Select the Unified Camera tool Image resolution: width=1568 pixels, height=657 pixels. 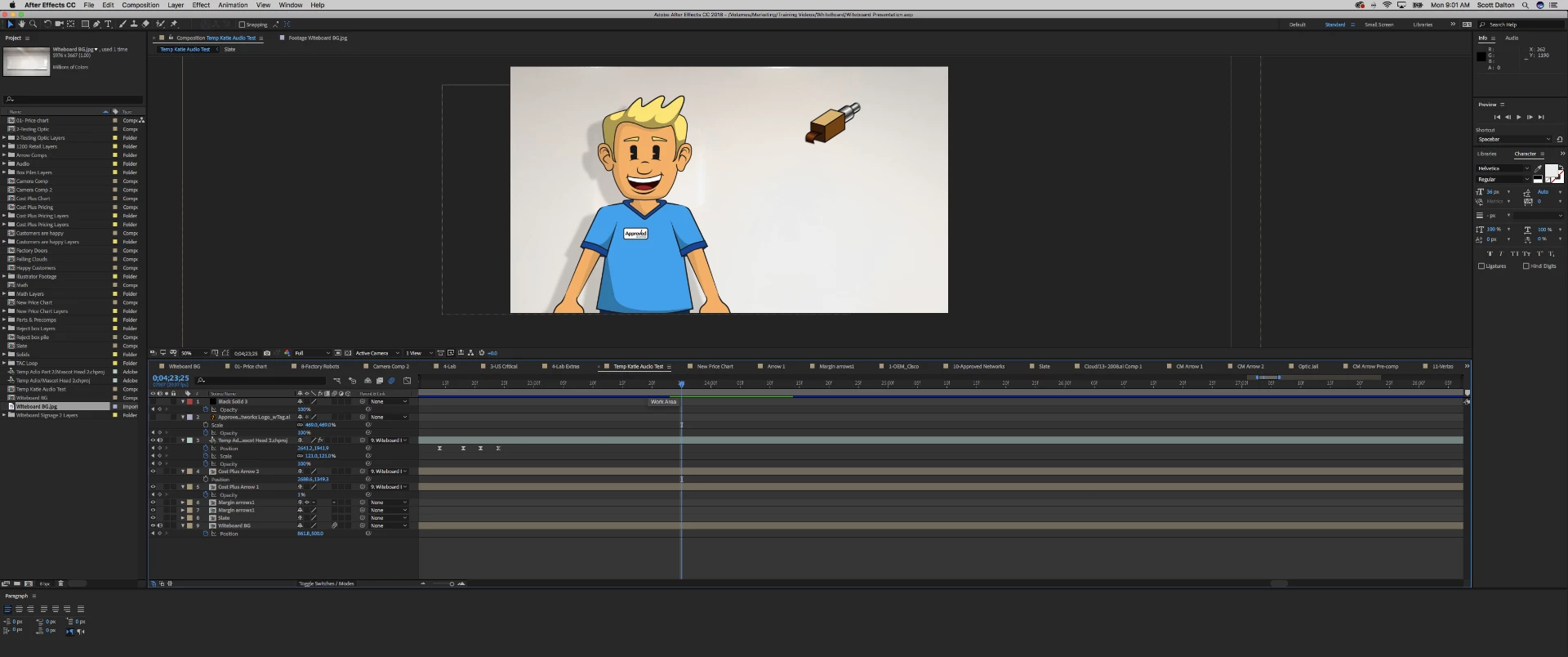59,24
